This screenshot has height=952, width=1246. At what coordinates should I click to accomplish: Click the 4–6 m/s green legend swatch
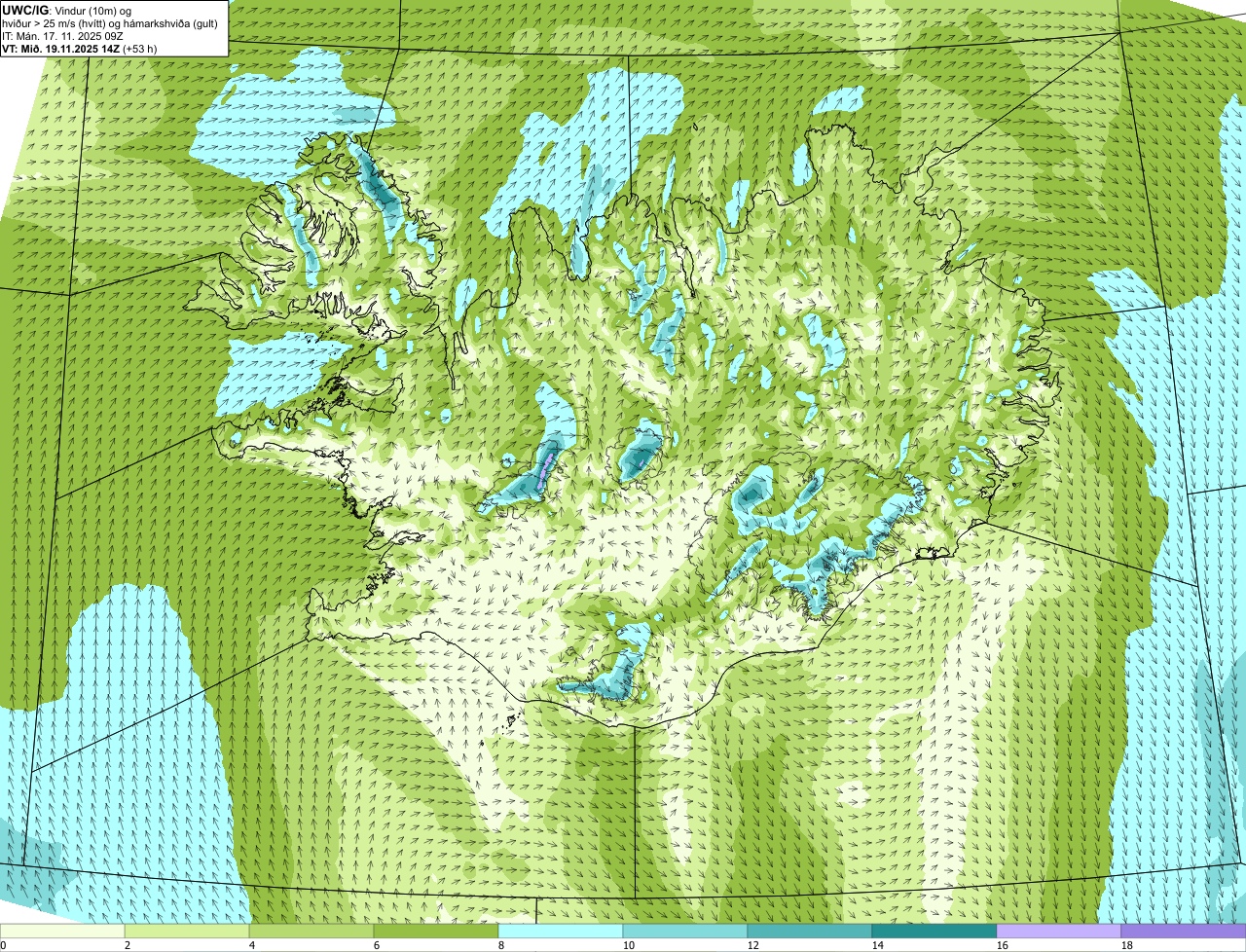[311, 931]
